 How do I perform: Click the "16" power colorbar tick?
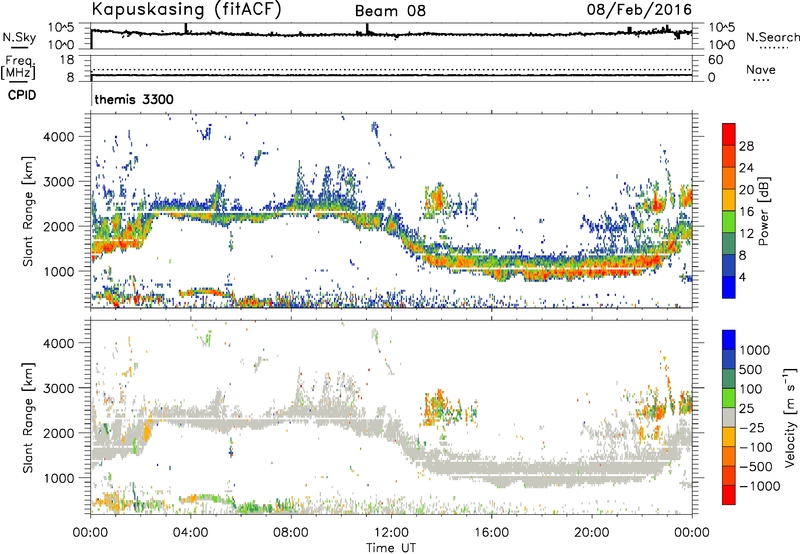[746, 212]
